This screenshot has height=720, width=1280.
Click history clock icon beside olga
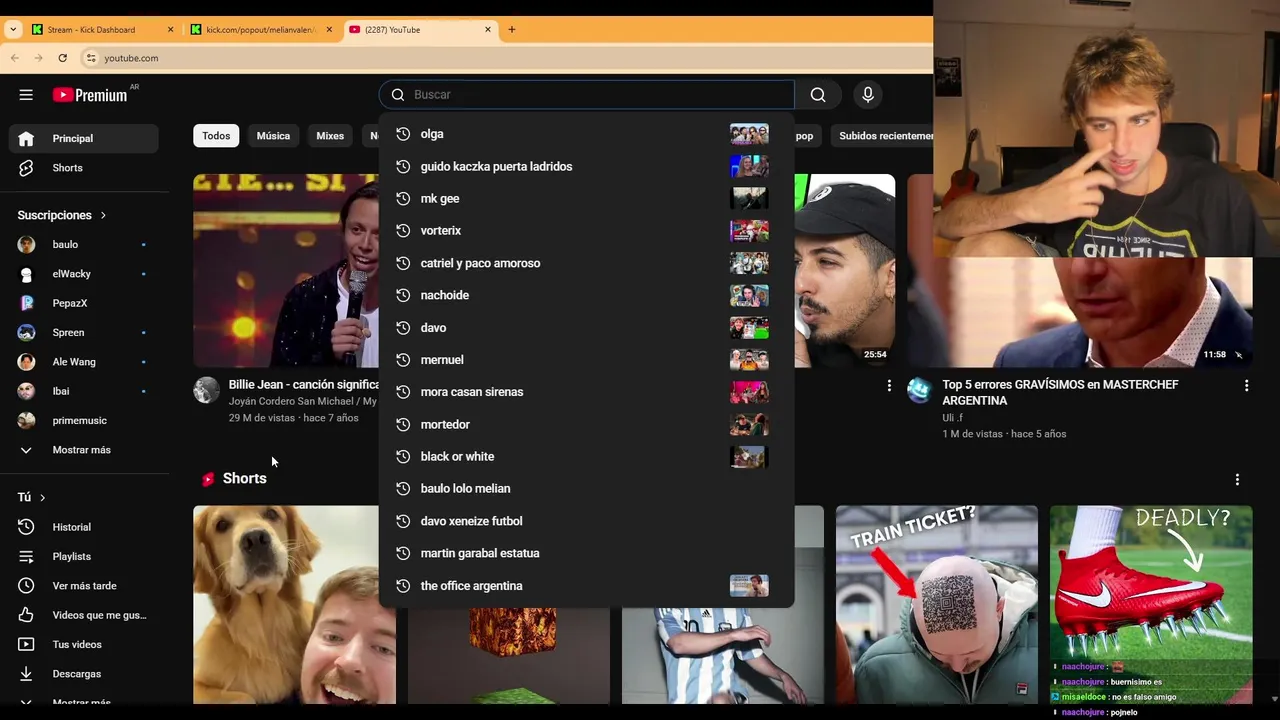403,134
